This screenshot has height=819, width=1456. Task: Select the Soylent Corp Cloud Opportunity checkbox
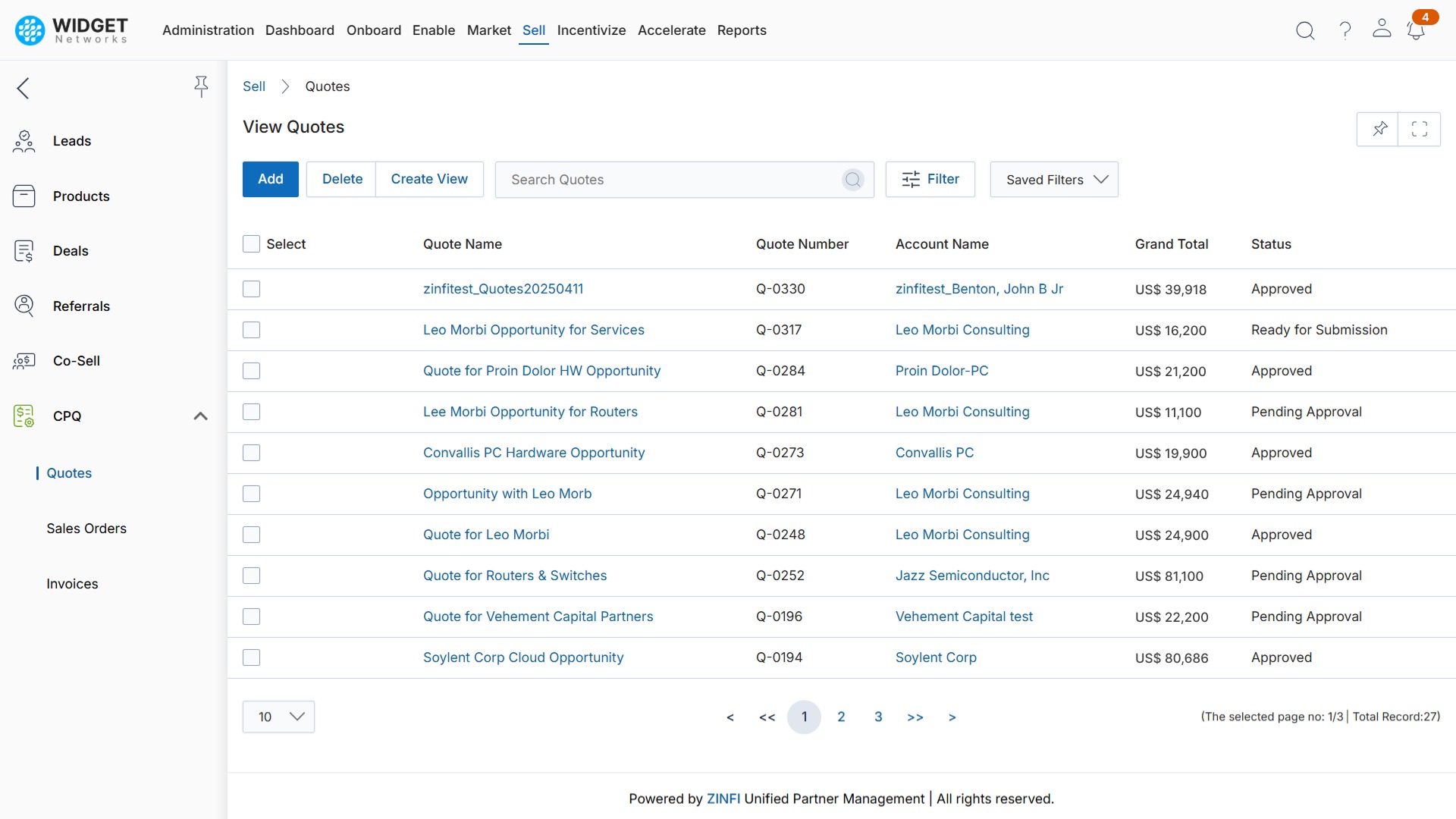(x=251, y=657)
